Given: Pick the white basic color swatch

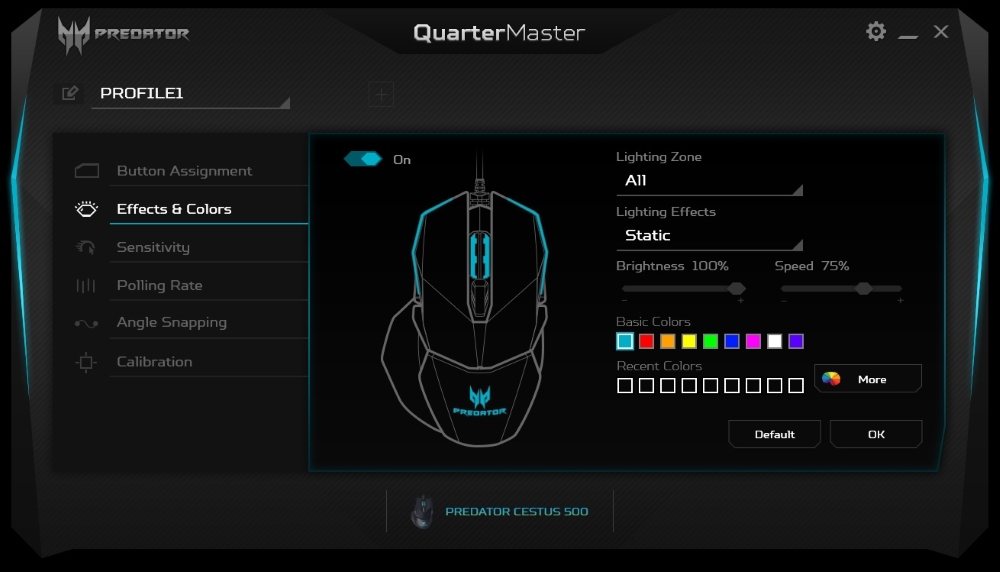Looking at the screenshot, I should tap(774, 341).
